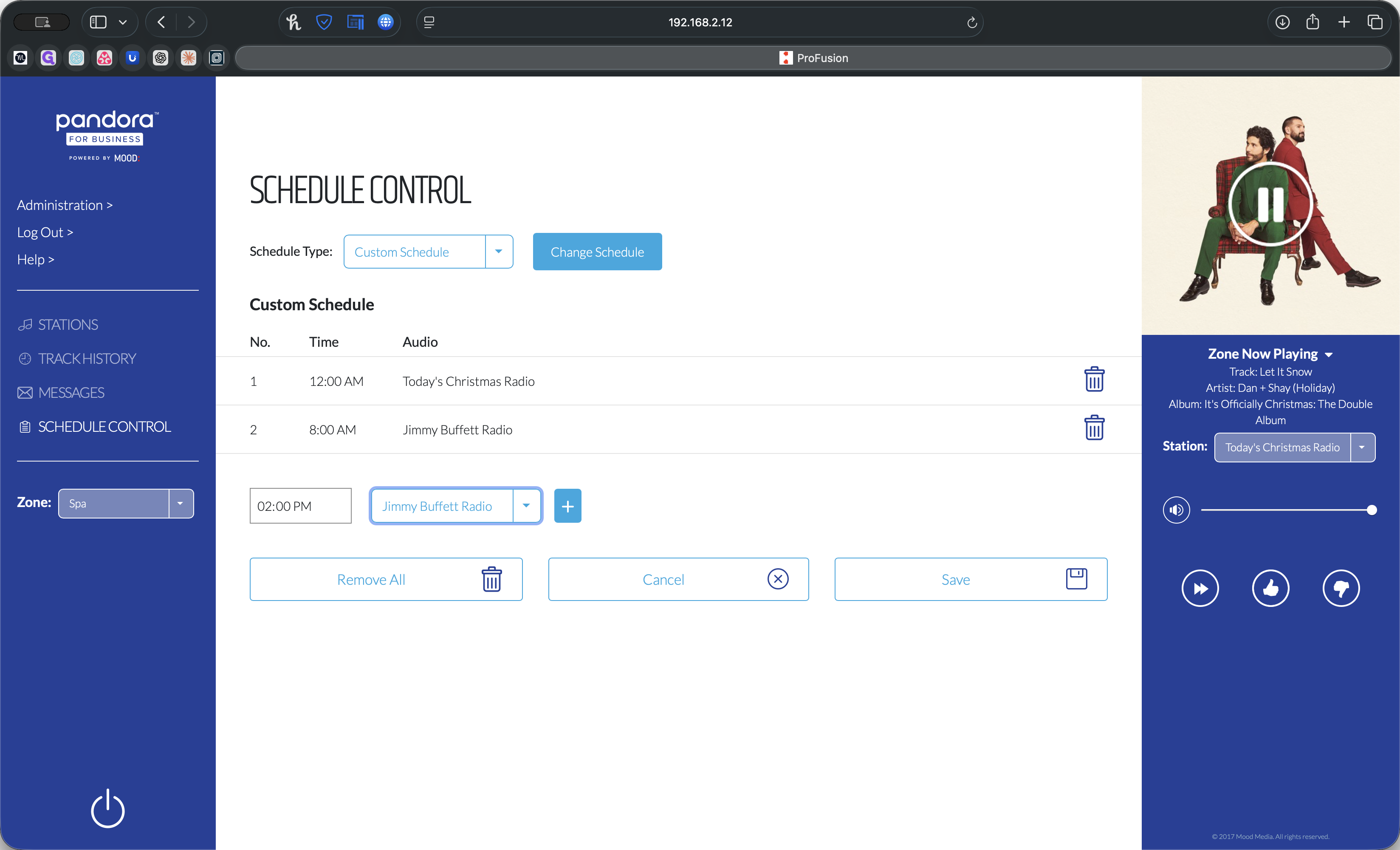1400x850 pixels.
Task: Open the Claude pinned tab
Action: pos(189,57)
